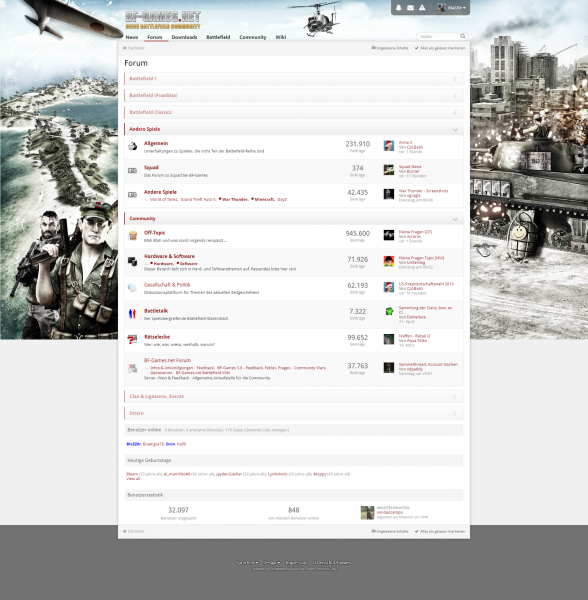
Task: Click Alles als gelesen markieren at top
Action: (440, 48)
